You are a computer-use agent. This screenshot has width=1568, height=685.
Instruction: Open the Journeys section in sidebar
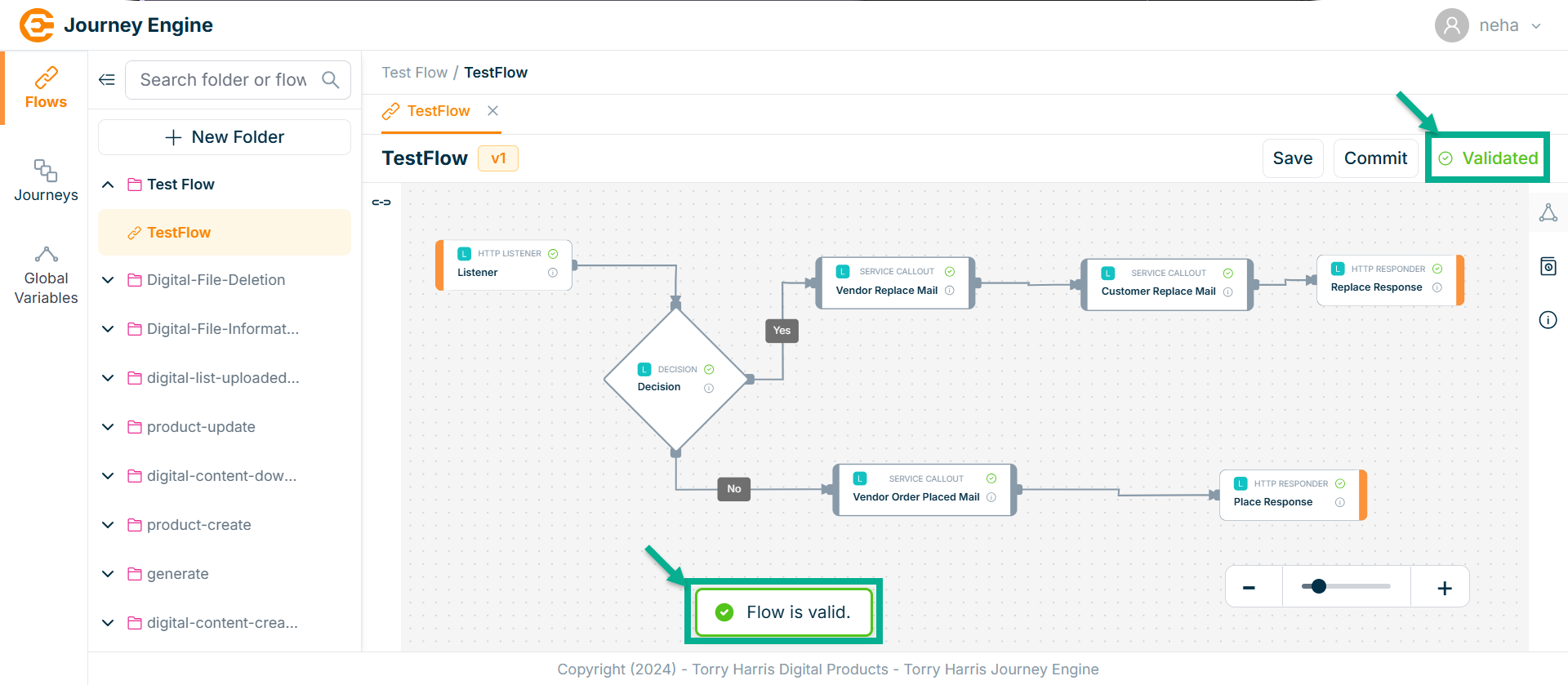click(46, 180)
